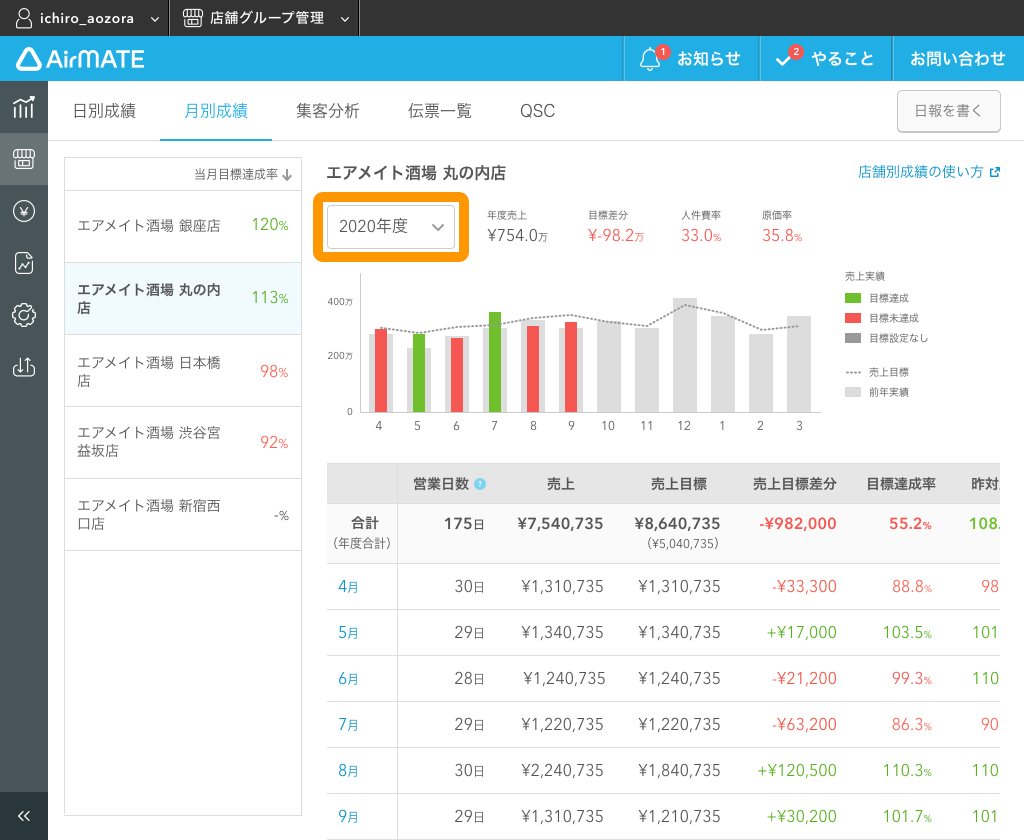The width and height of the screenshot is (1024, 840).
Task: Click the 原価率 35.8% value
Action: 782,235
